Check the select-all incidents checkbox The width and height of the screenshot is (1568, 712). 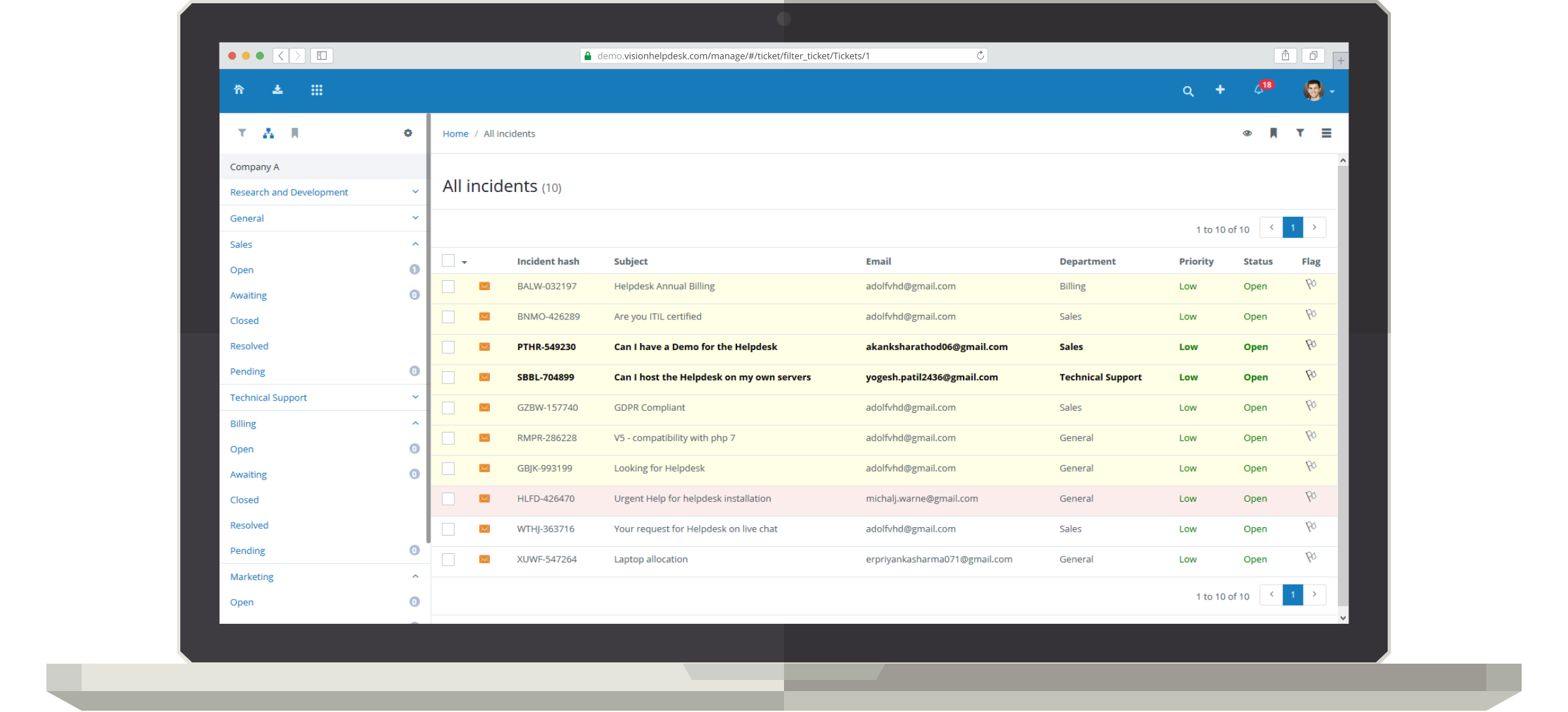pos(448,261)
